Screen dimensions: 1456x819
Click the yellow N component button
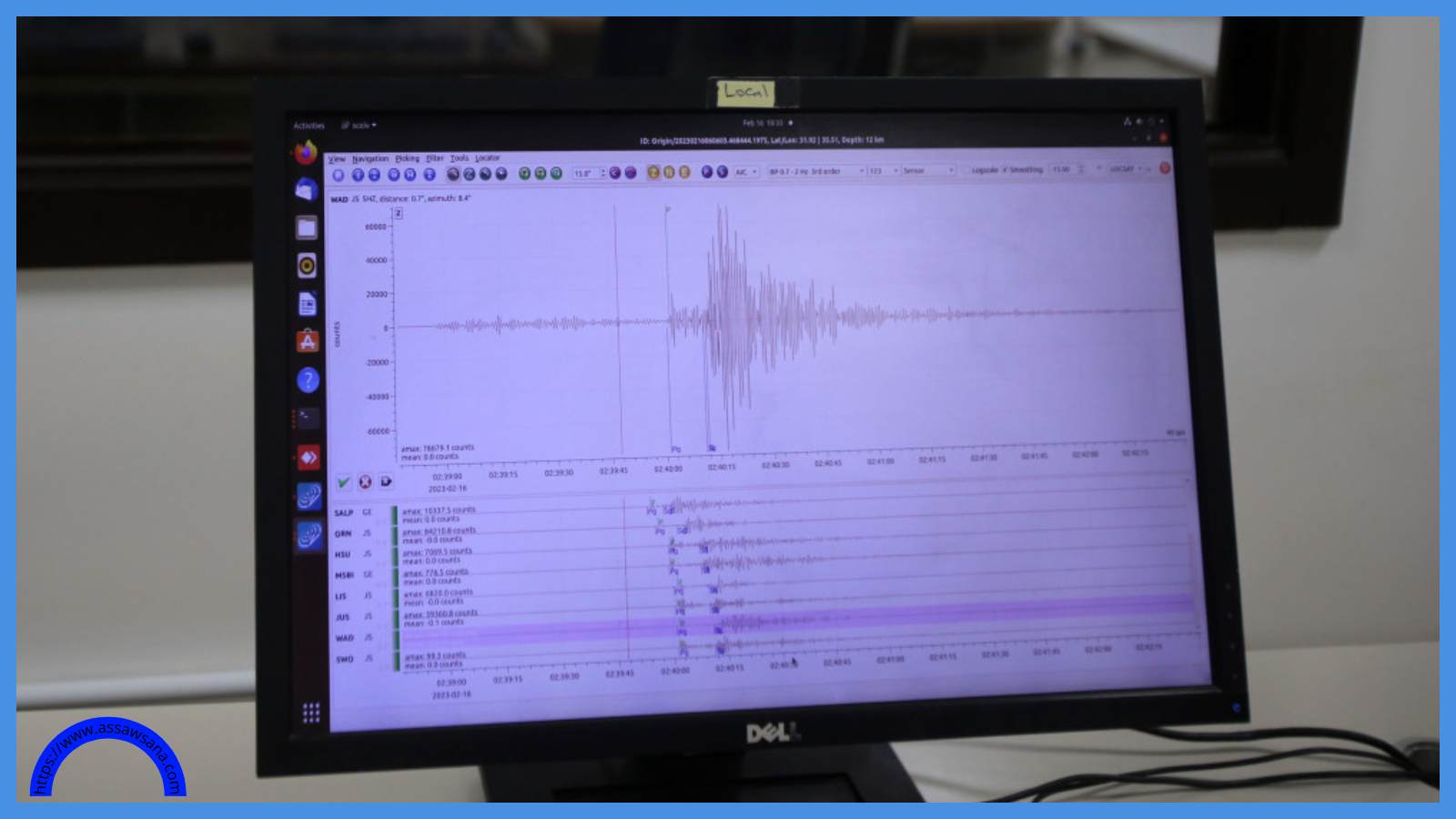coord(669,173)
